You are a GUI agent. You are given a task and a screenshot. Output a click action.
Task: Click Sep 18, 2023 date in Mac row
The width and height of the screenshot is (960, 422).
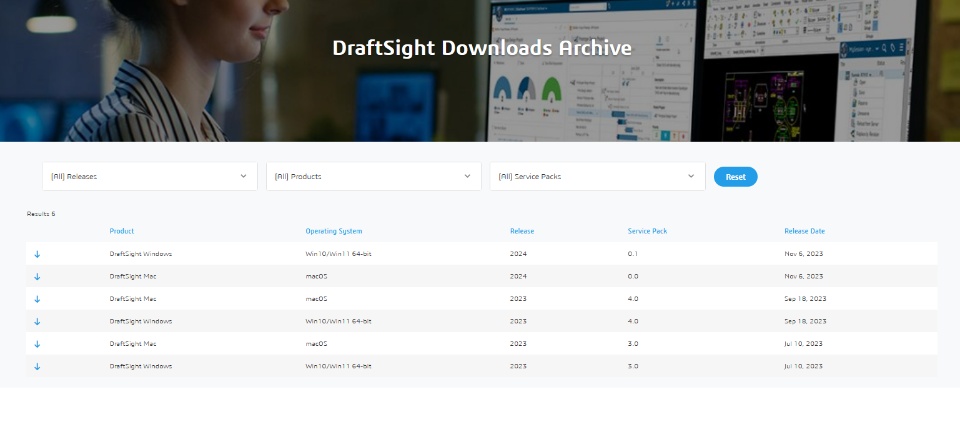pos(805,299)
